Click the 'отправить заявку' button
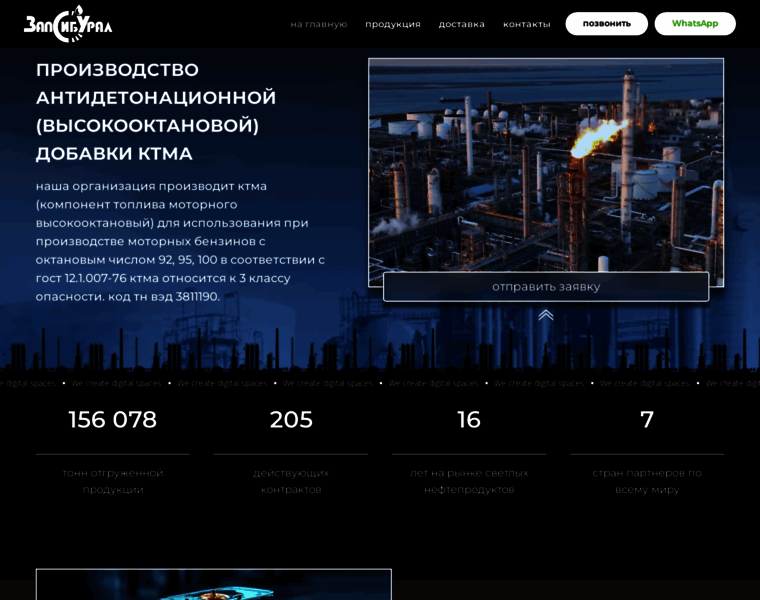 546,287
